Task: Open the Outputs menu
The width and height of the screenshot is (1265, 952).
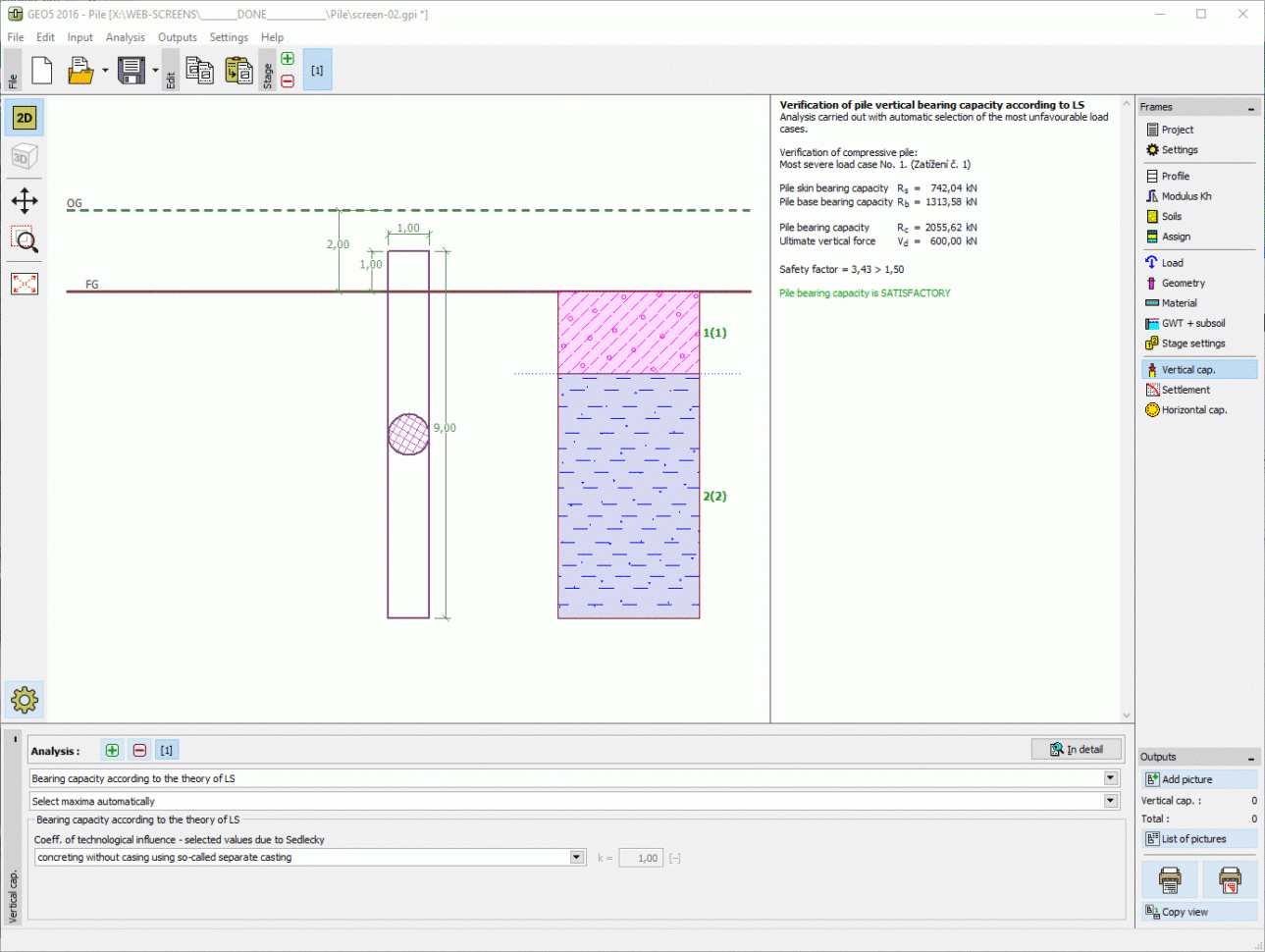Action: (177, 37)
